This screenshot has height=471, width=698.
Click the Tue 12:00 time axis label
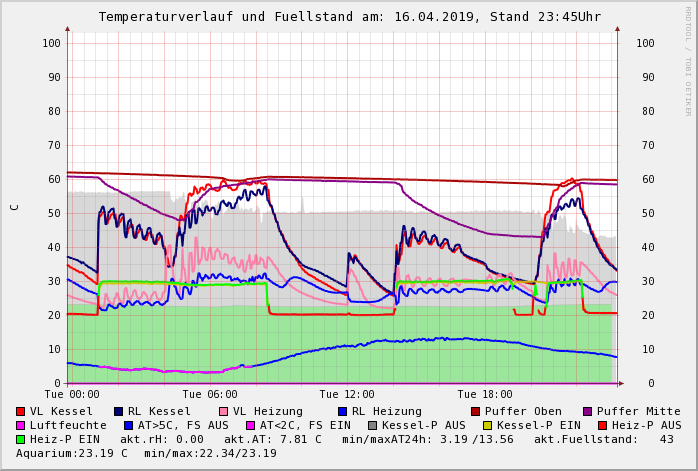(x=347, y=394)
